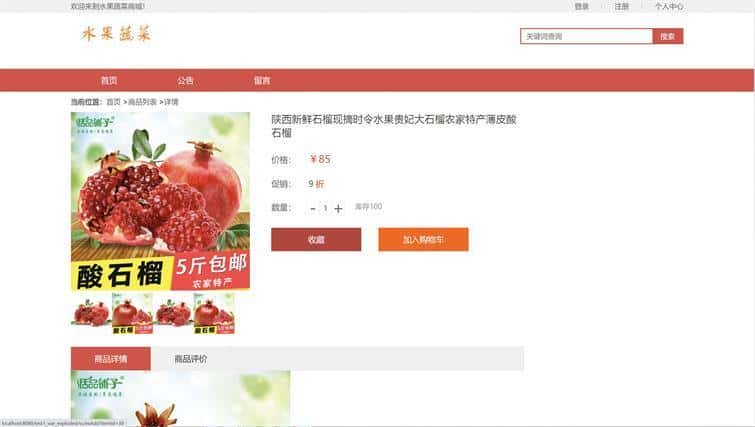Select the 商品详情 details tab
The image size is (755, 427).
click(111, 359)
